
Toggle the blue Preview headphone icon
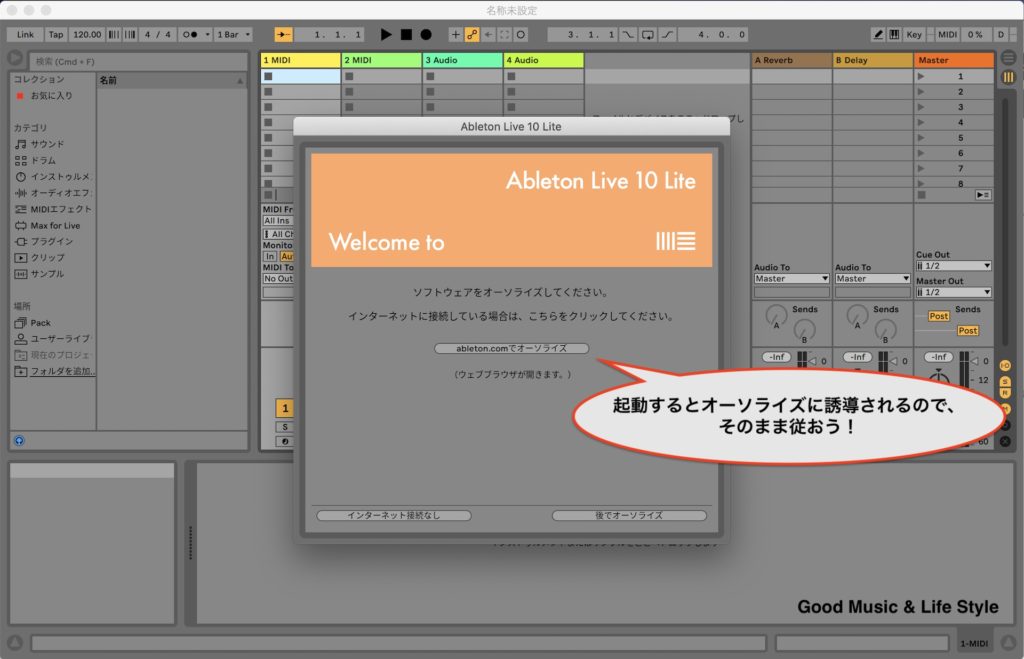19,441
